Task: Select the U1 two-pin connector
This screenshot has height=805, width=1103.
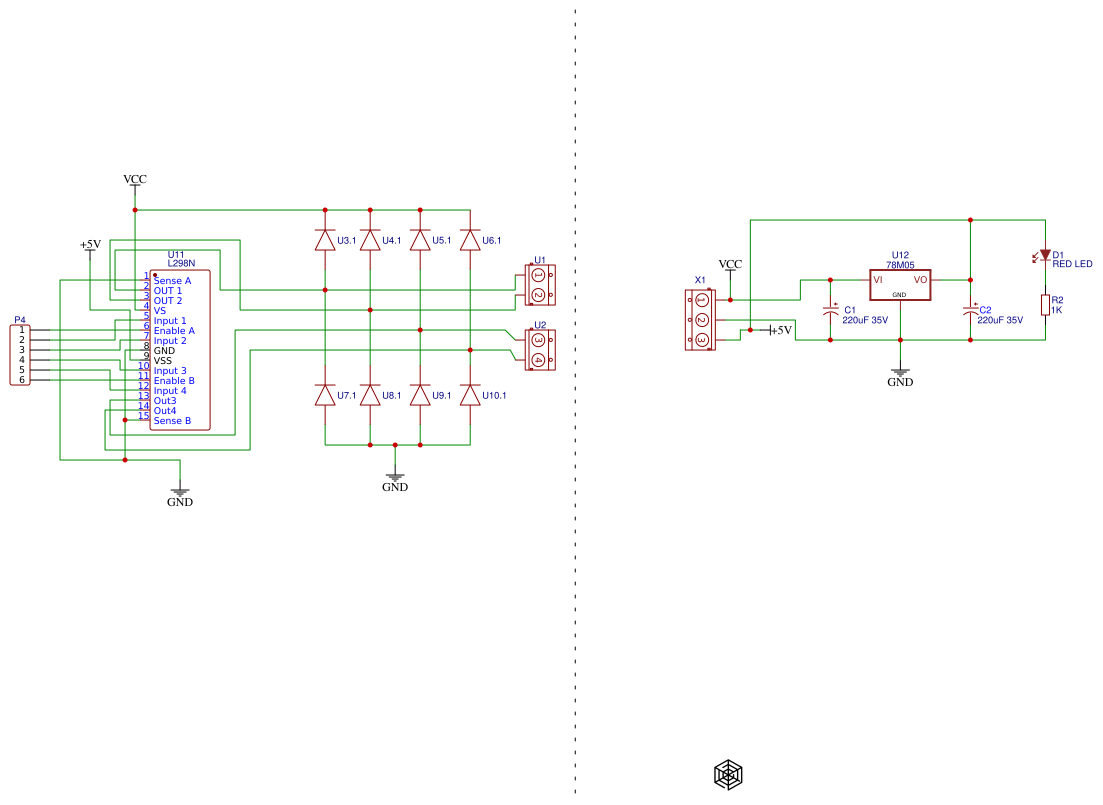Action: tap(539, 285)
